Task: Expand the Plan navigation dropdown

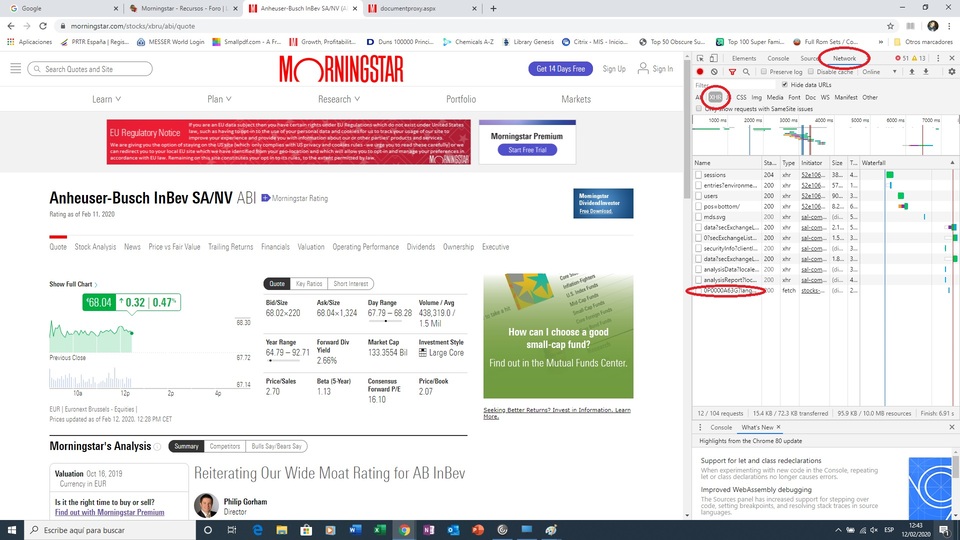Action: coord(219,99)
